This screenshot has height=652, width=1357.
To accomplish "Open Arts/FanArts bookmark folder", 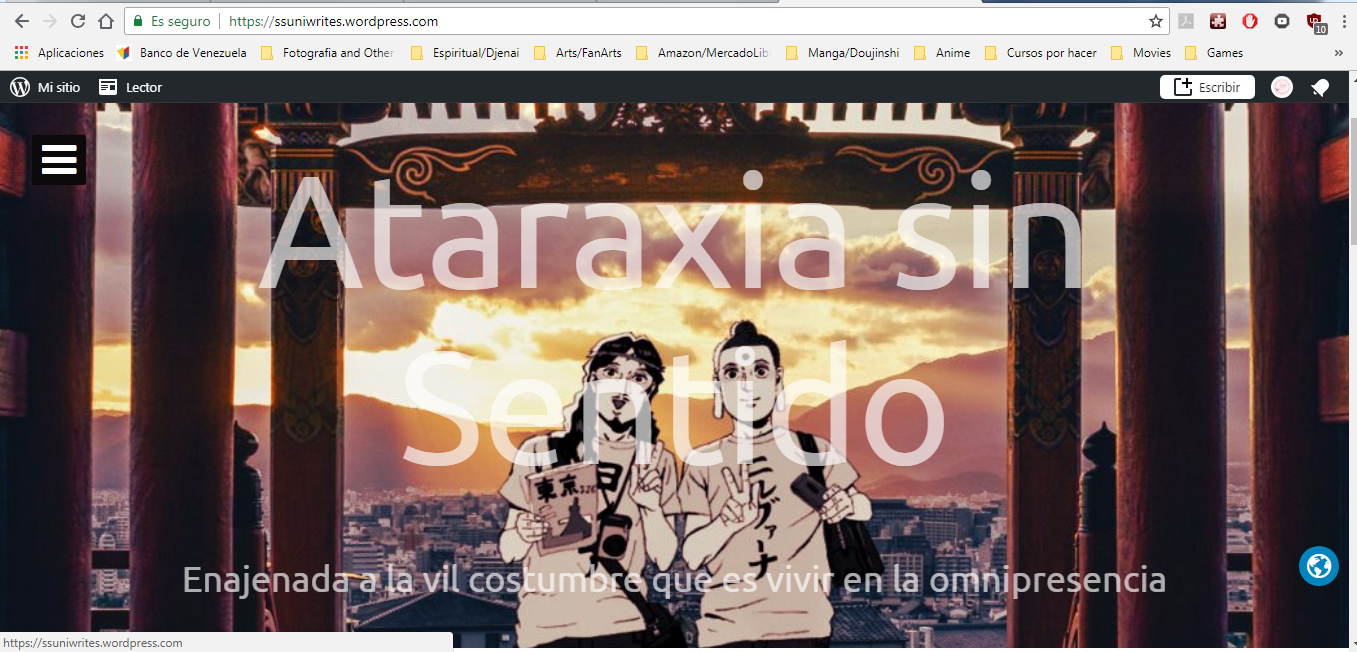I will tap(578, 53).
